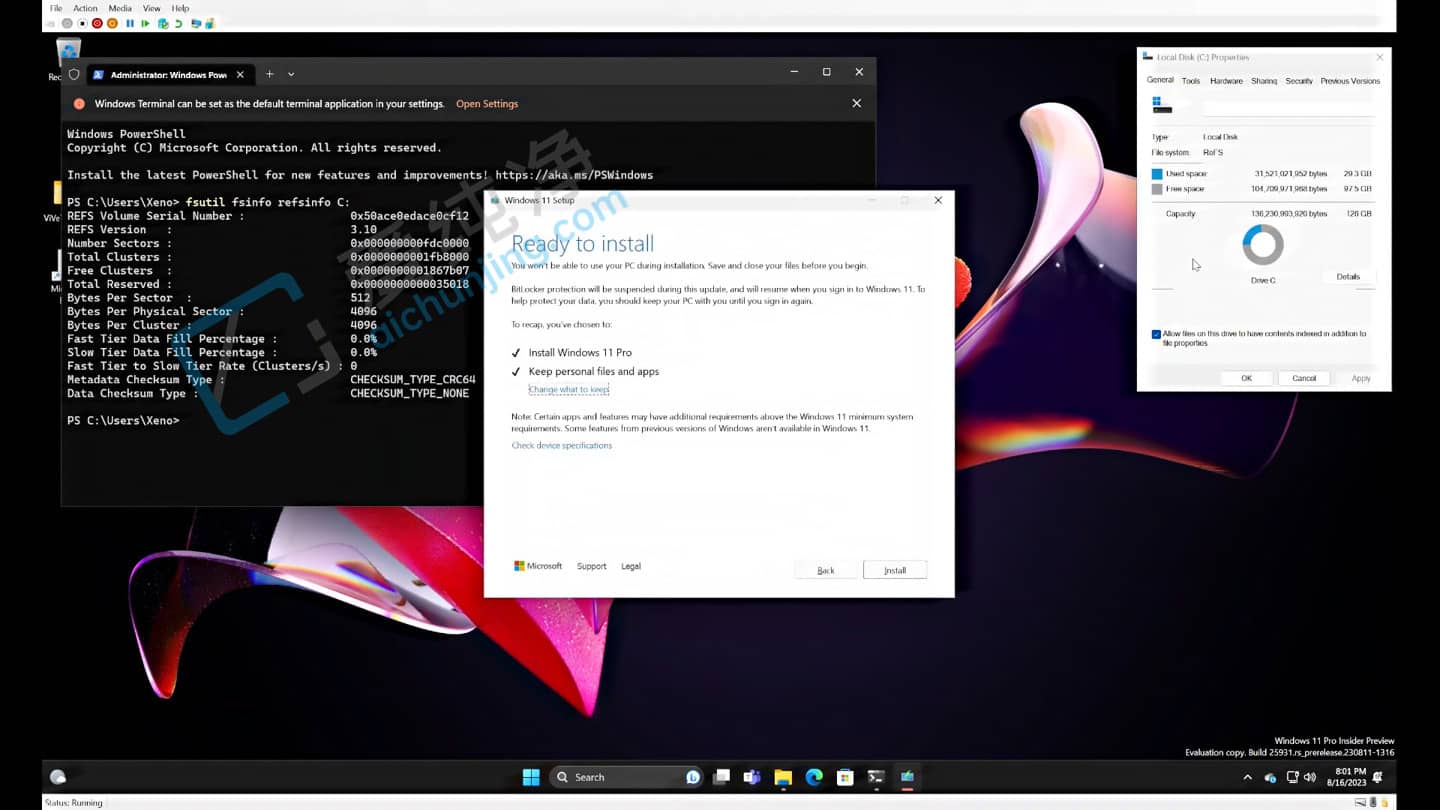
Task: Click the Drive C capacity pie chart
Action: click(1262, 244)
